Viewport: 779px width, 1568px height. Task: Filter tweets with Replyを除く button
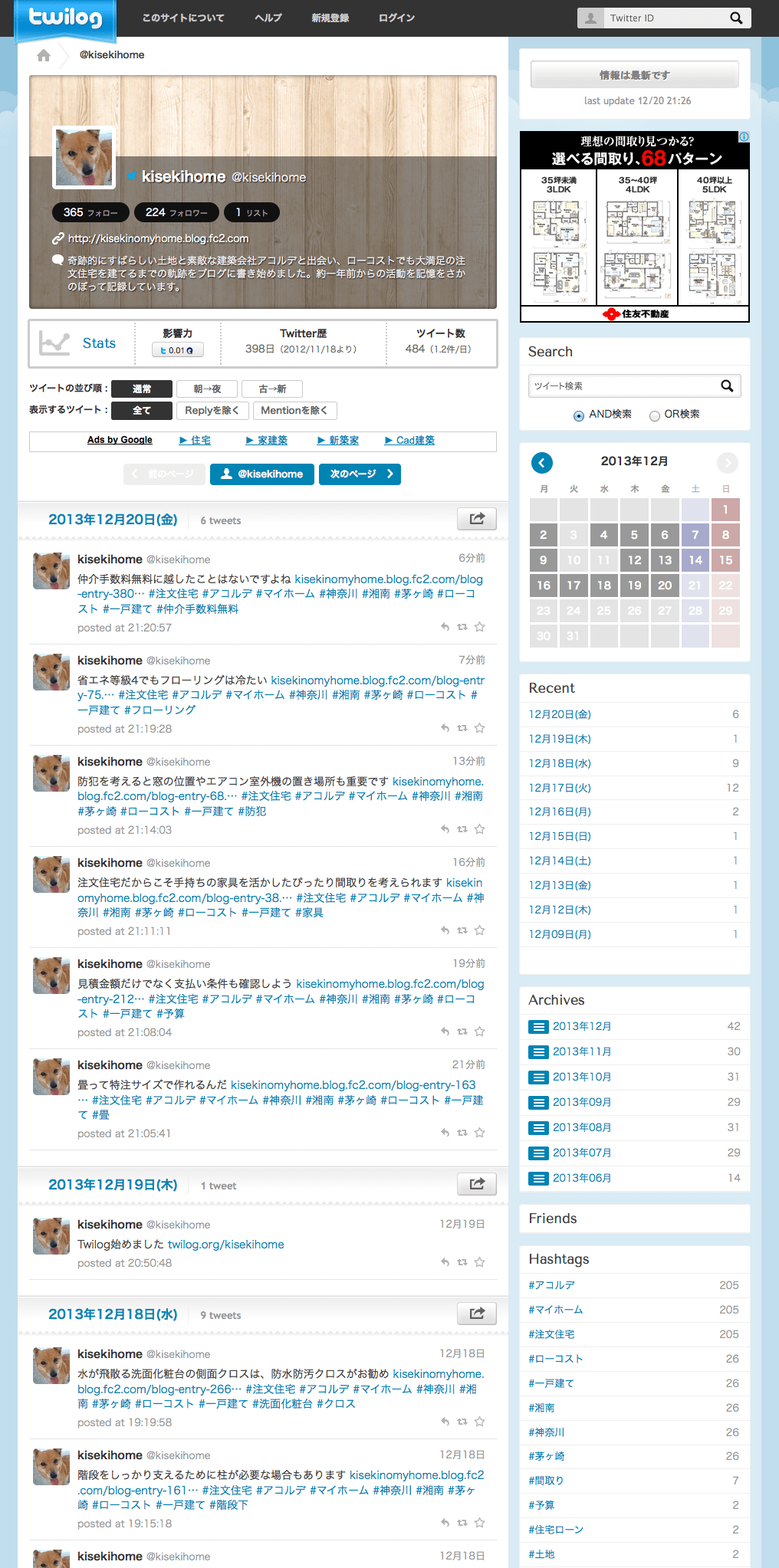point(212,411)
